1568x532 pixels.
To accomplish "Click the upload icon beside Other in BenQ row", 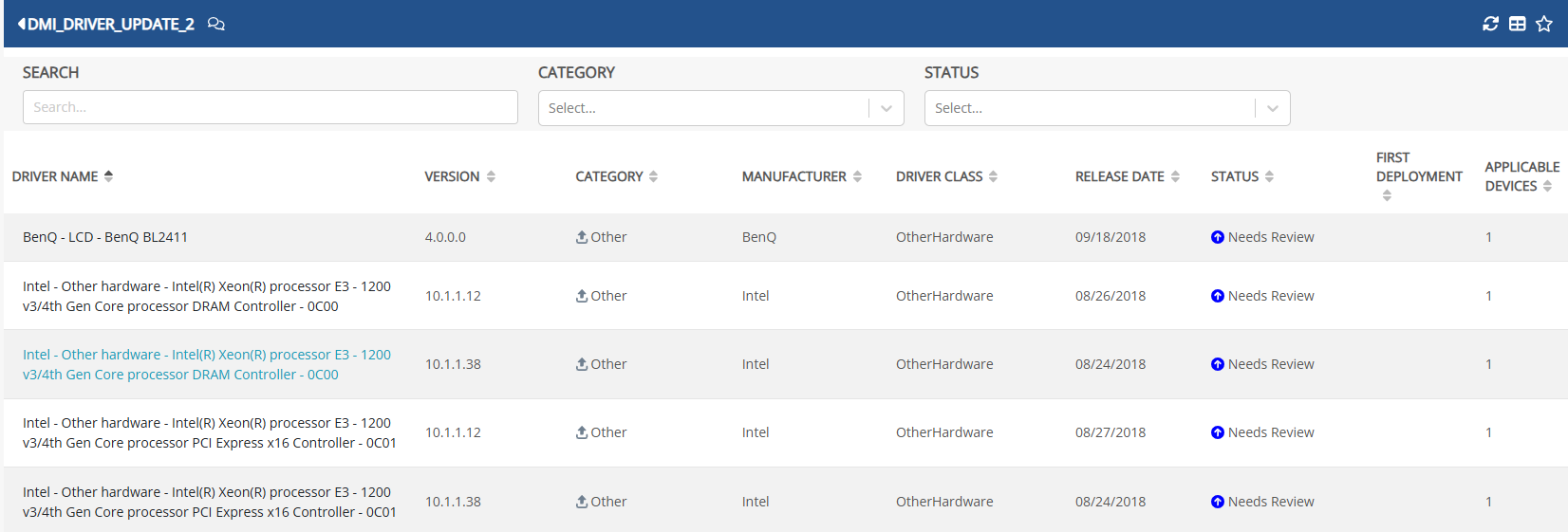I will pyautogui.click(x=582, y=237).
